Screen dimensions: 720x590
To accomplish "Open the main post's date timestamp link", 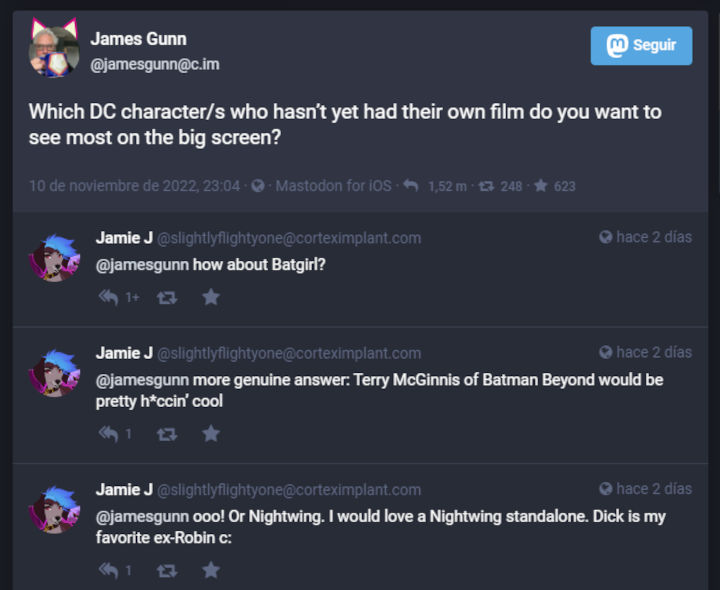I will click(134, 186).
